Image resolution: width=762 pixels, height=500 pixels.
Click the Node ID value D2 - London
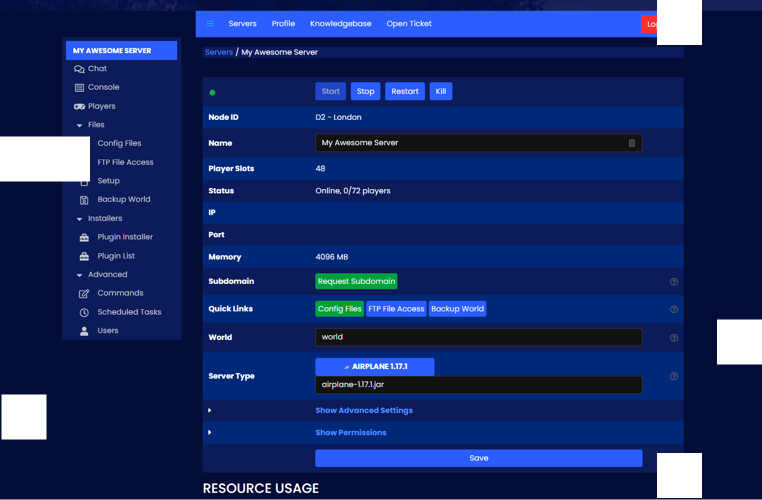pos(338,118)
